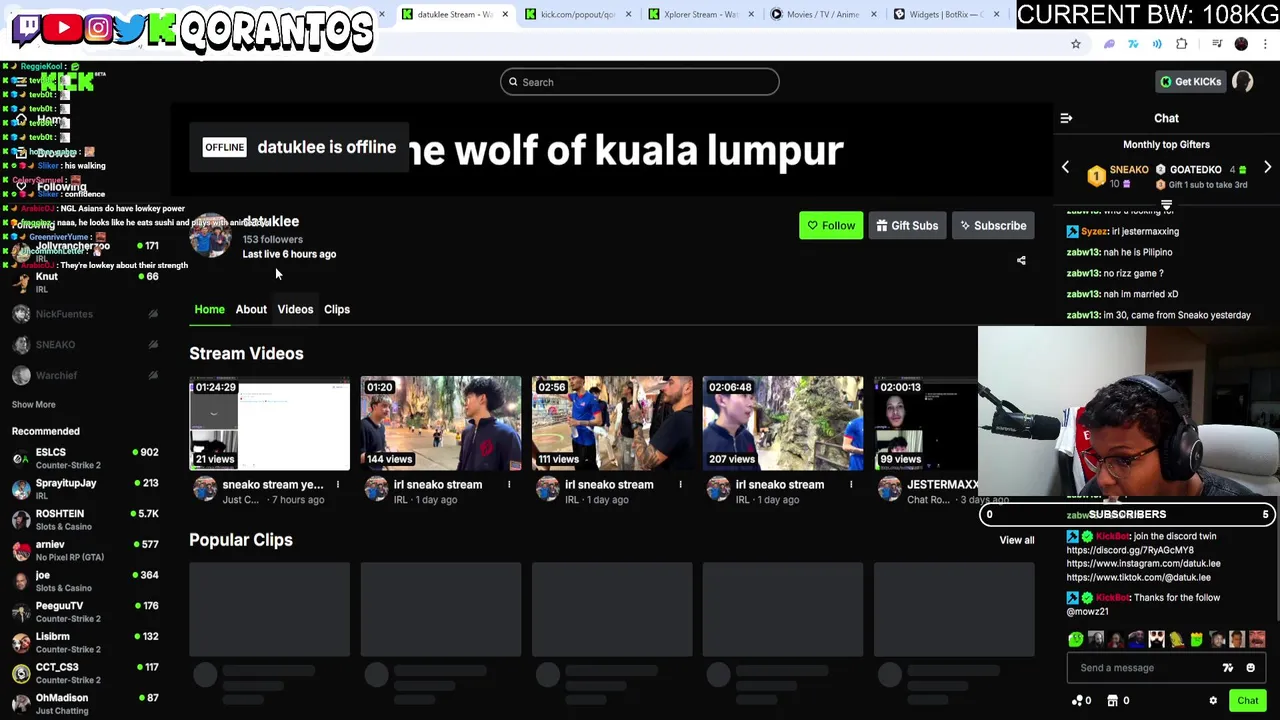
Task: Open the Kick account avatar menu
Action: [x=1243, y=82]
